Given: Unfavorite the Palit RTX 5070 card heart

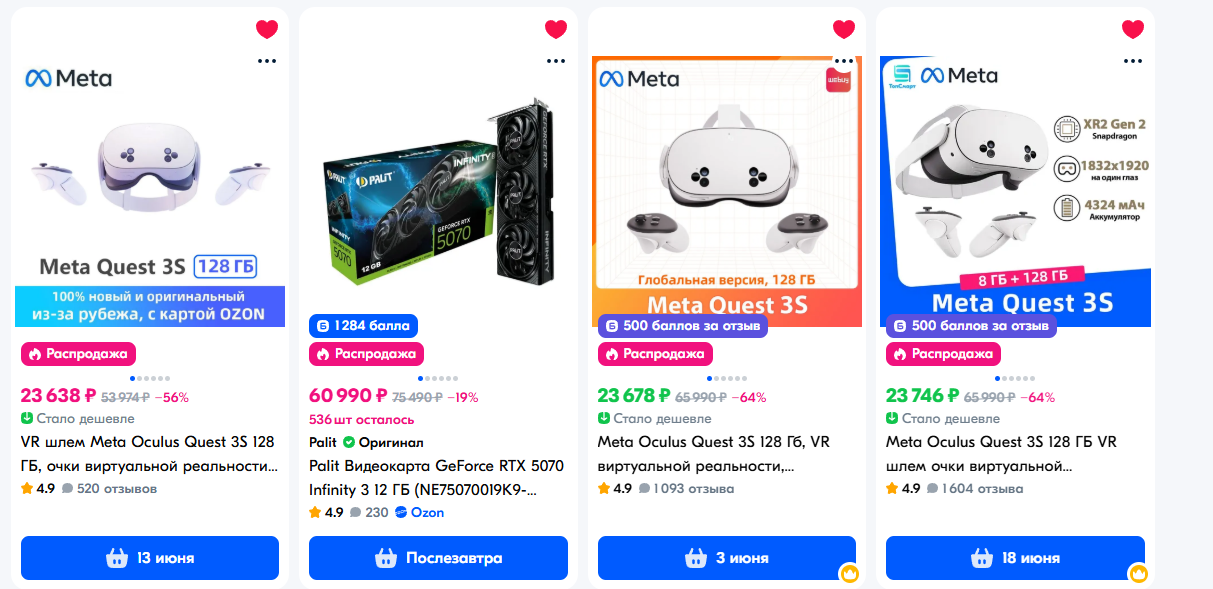Looking at the screenshot, I should [x=556, y=29].
